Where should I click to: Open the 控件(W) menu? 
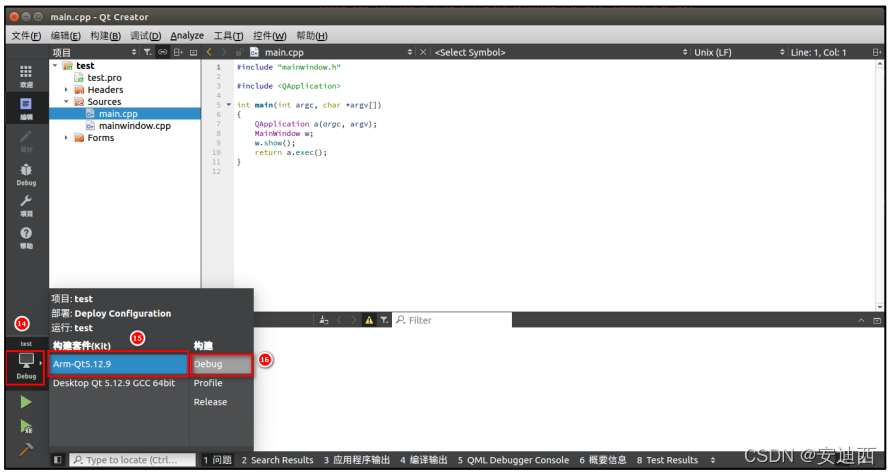pos(270,36)
